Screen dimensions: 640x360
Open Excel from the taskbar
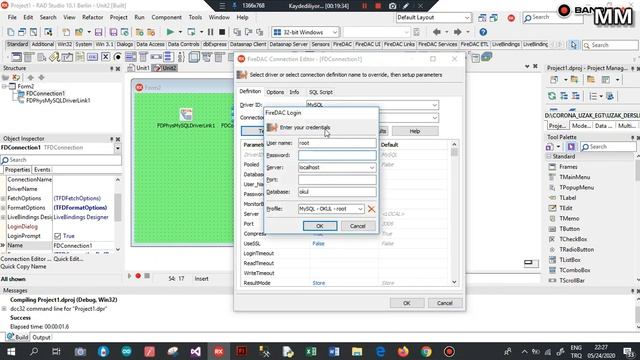click(x=311, y=351)
